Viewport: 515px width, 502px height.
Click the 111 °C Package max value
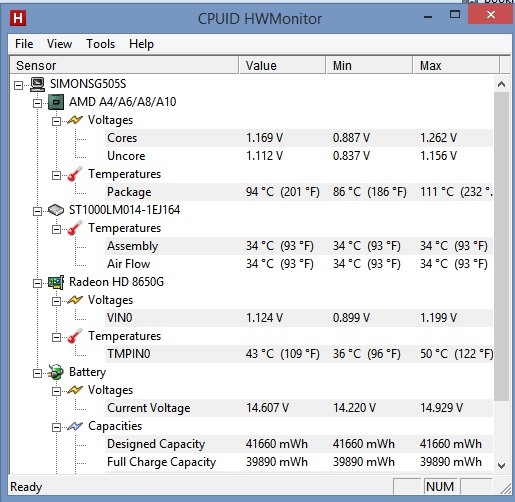456,192
